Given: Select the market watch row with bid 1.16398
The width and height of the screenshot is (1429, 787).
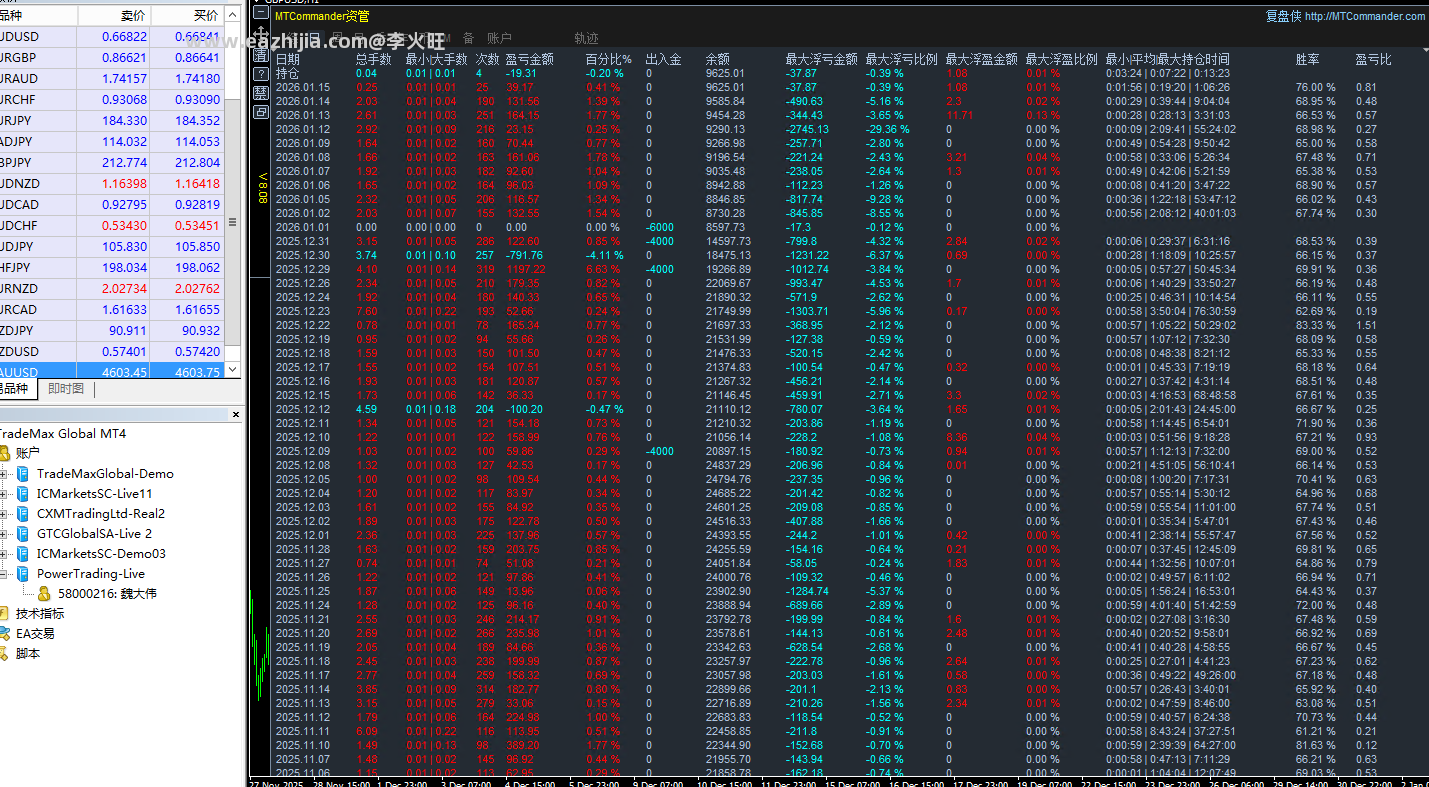Looking at the screenshot, I should 113,183.
